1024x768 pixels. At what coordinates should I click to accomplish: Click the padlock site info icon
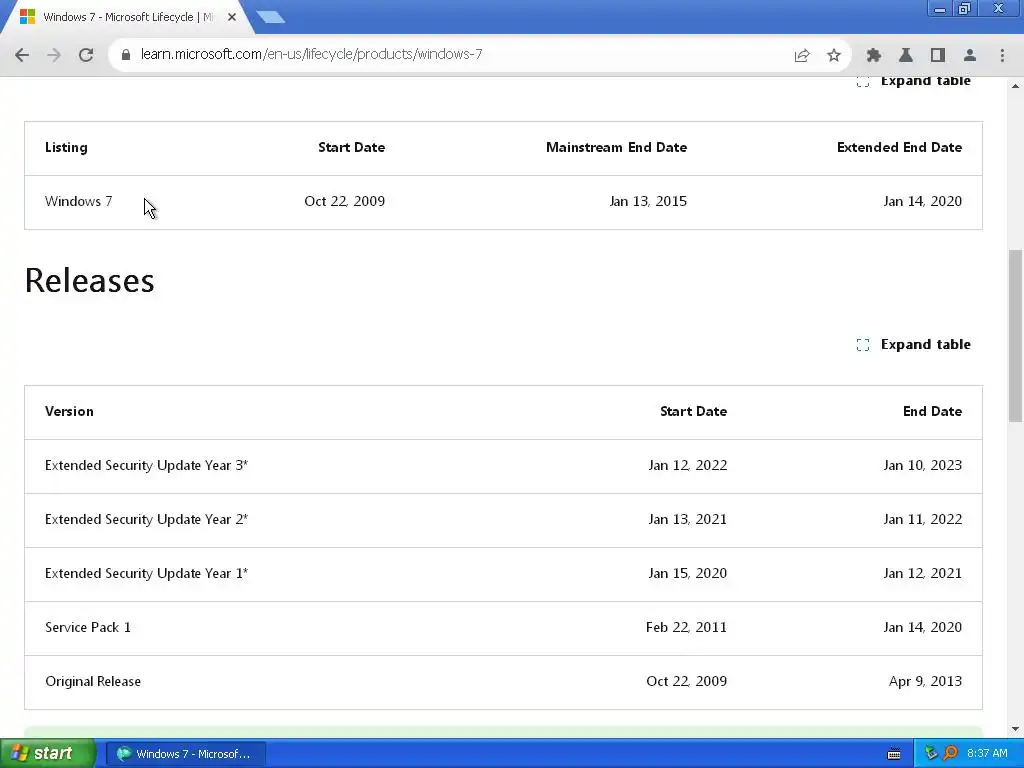(x=125, y=55)
